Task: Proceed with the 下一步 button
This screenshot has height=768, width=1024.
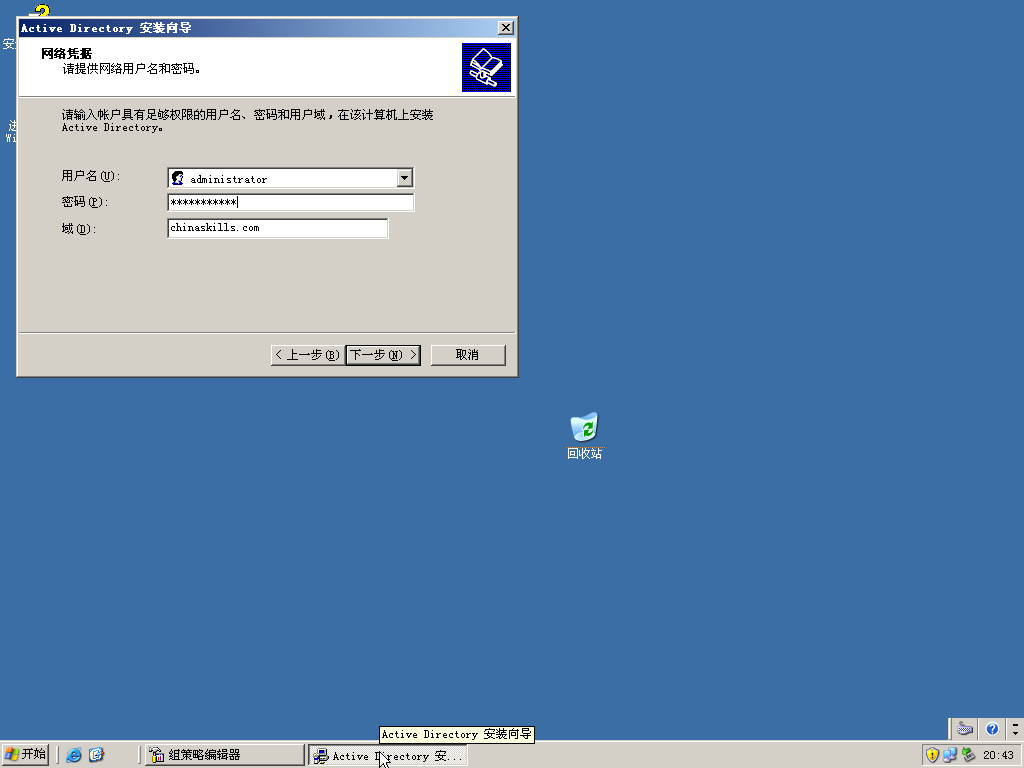Action: 383,355
